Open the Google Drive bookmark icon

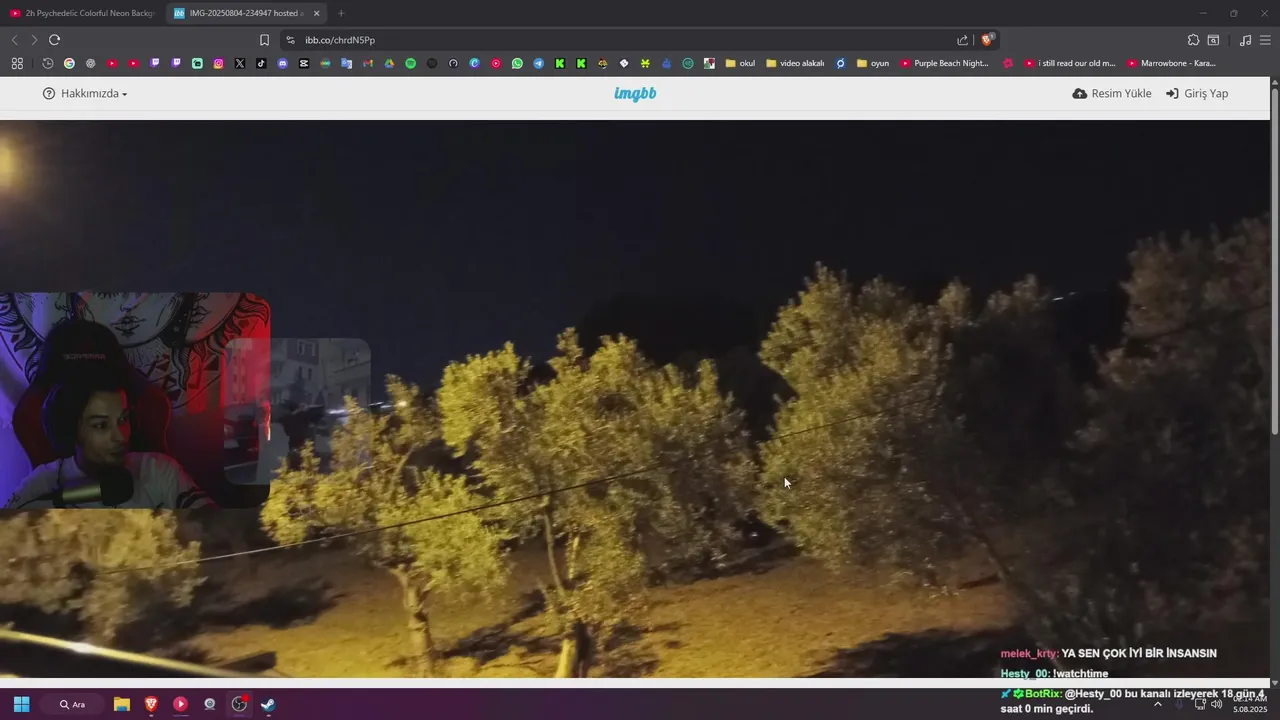(389, 63)
